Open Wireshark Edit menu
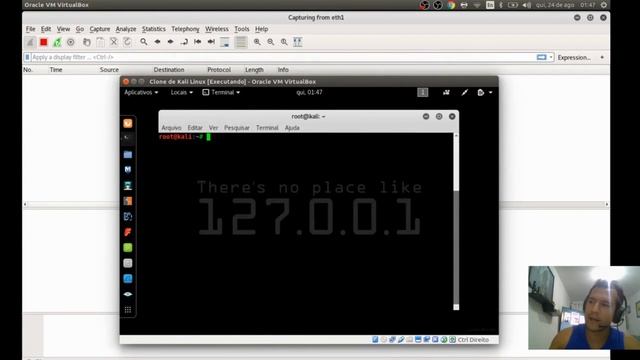This screenshot has width=640, height=360. [x=46, y=29]
